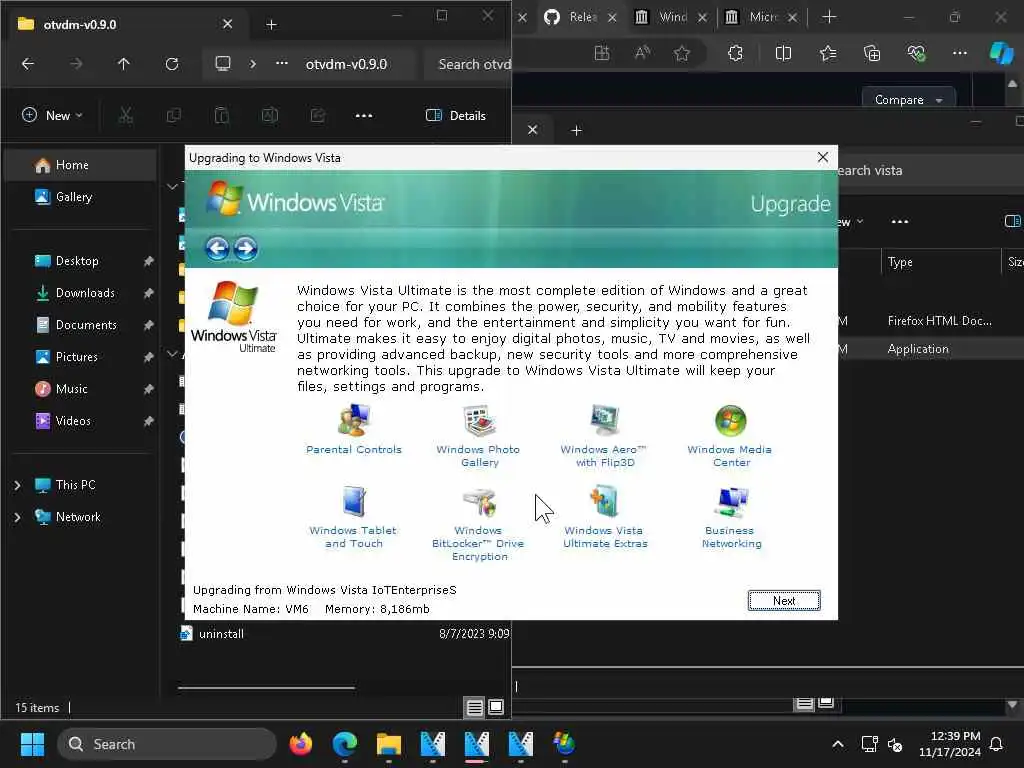The image size is (1024, 768).
Task: Open Videos in Explorer sidebar
Action: pyautogui.click(x=80, y=421)
